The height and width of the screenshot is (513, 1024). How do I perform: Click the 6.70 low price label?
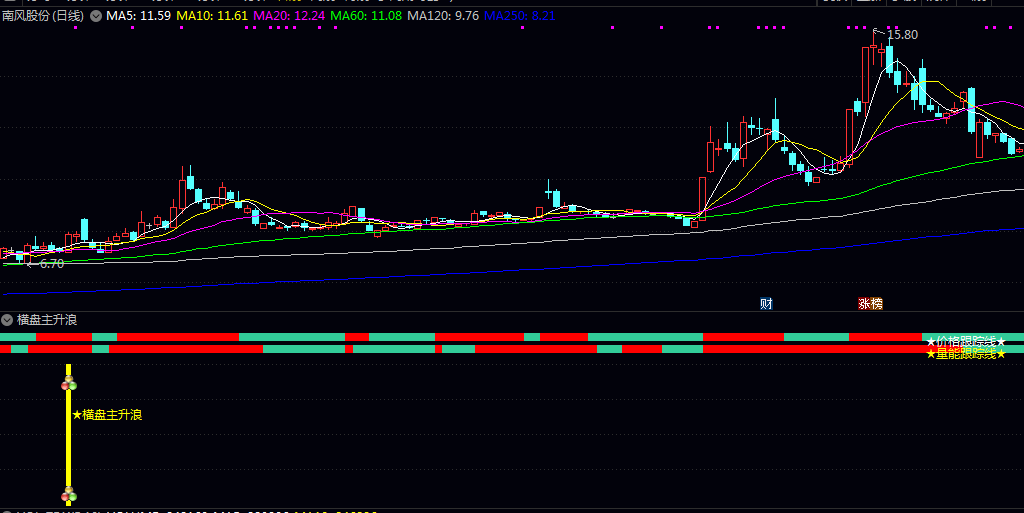pos(52,264)
